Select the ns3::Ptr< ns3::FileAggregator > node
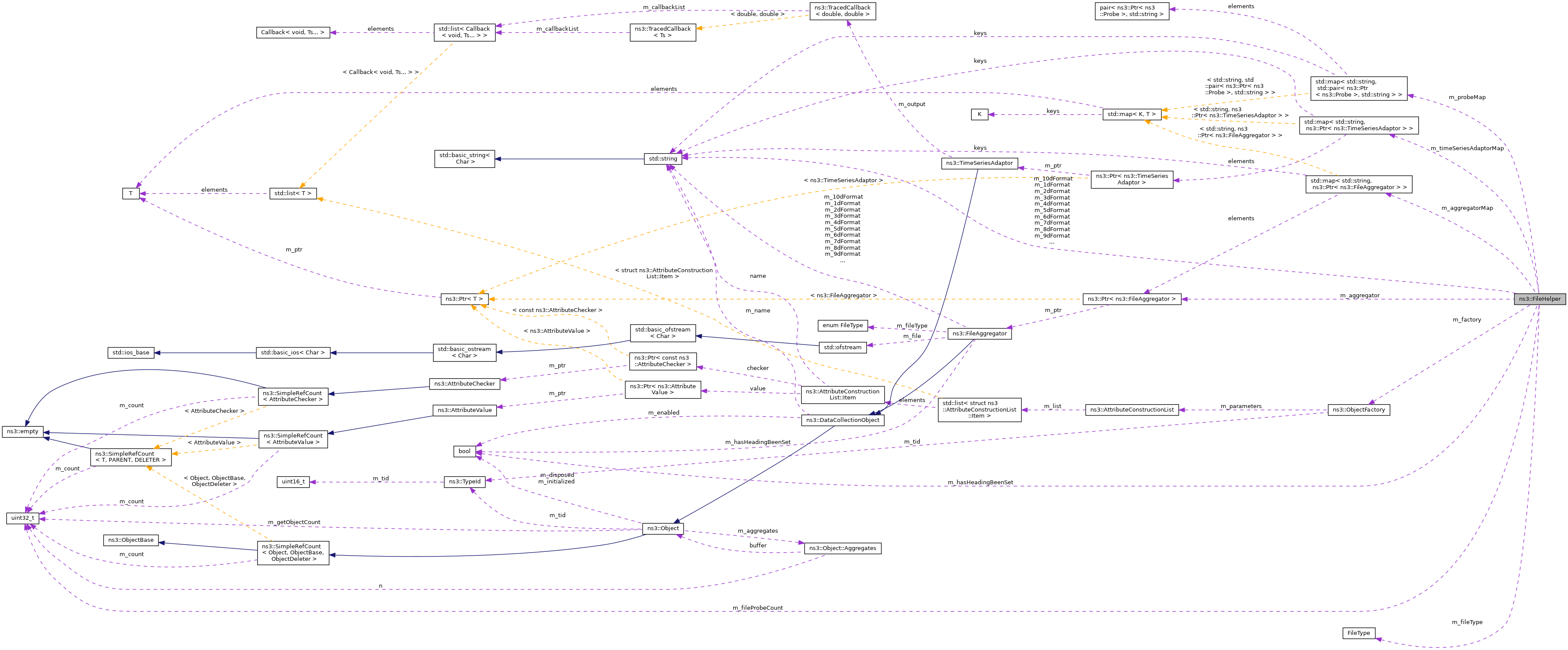The width and height of the screenshot is (1568, 650). [x=1132, y=299]
